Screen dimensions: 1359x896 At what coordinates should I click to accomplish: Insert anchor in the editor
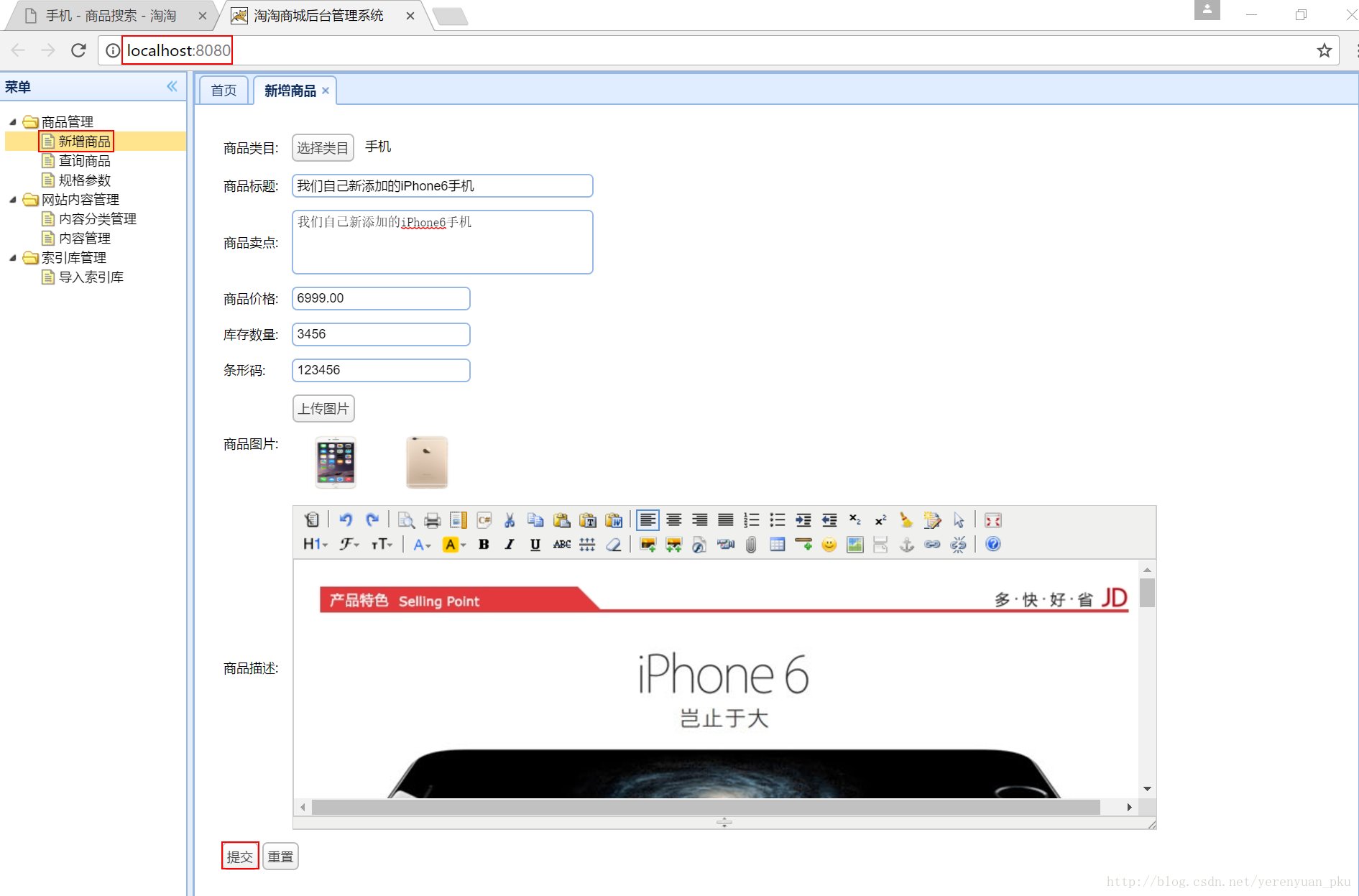pyautogui.click(x=906, y=544)
